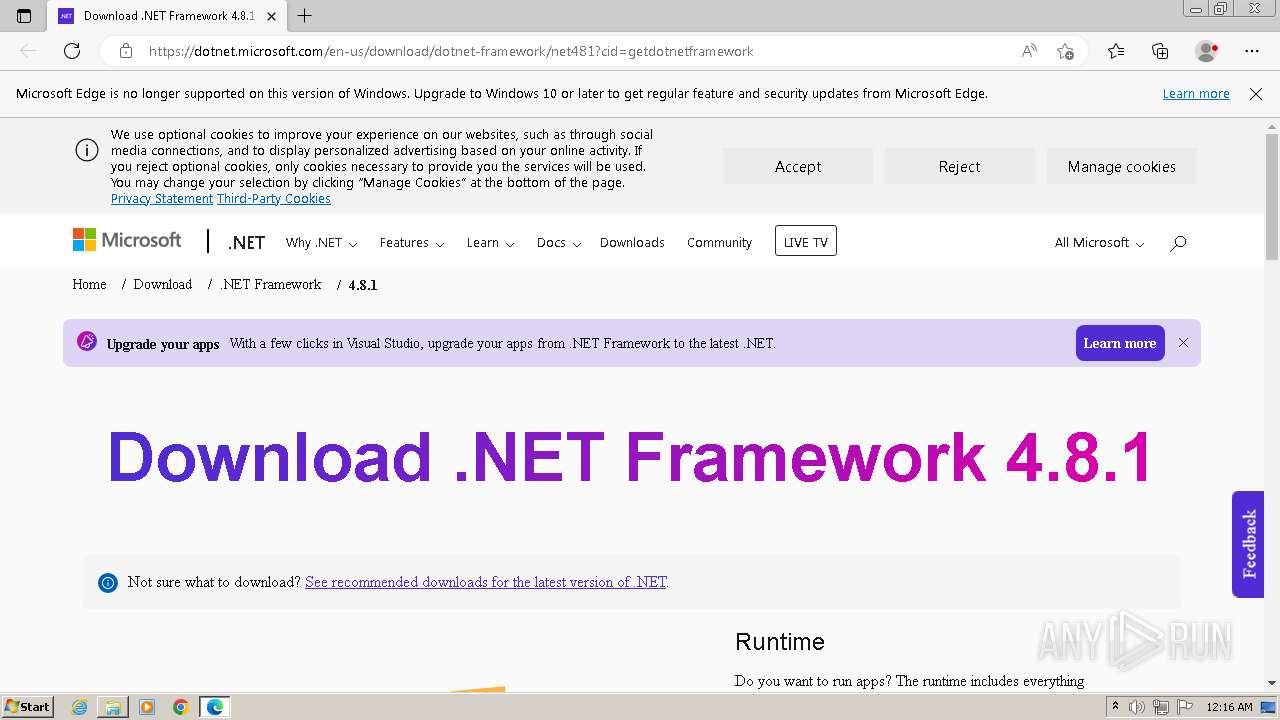
Task: Open new tab with plus icon
Action: pos(305,16)
